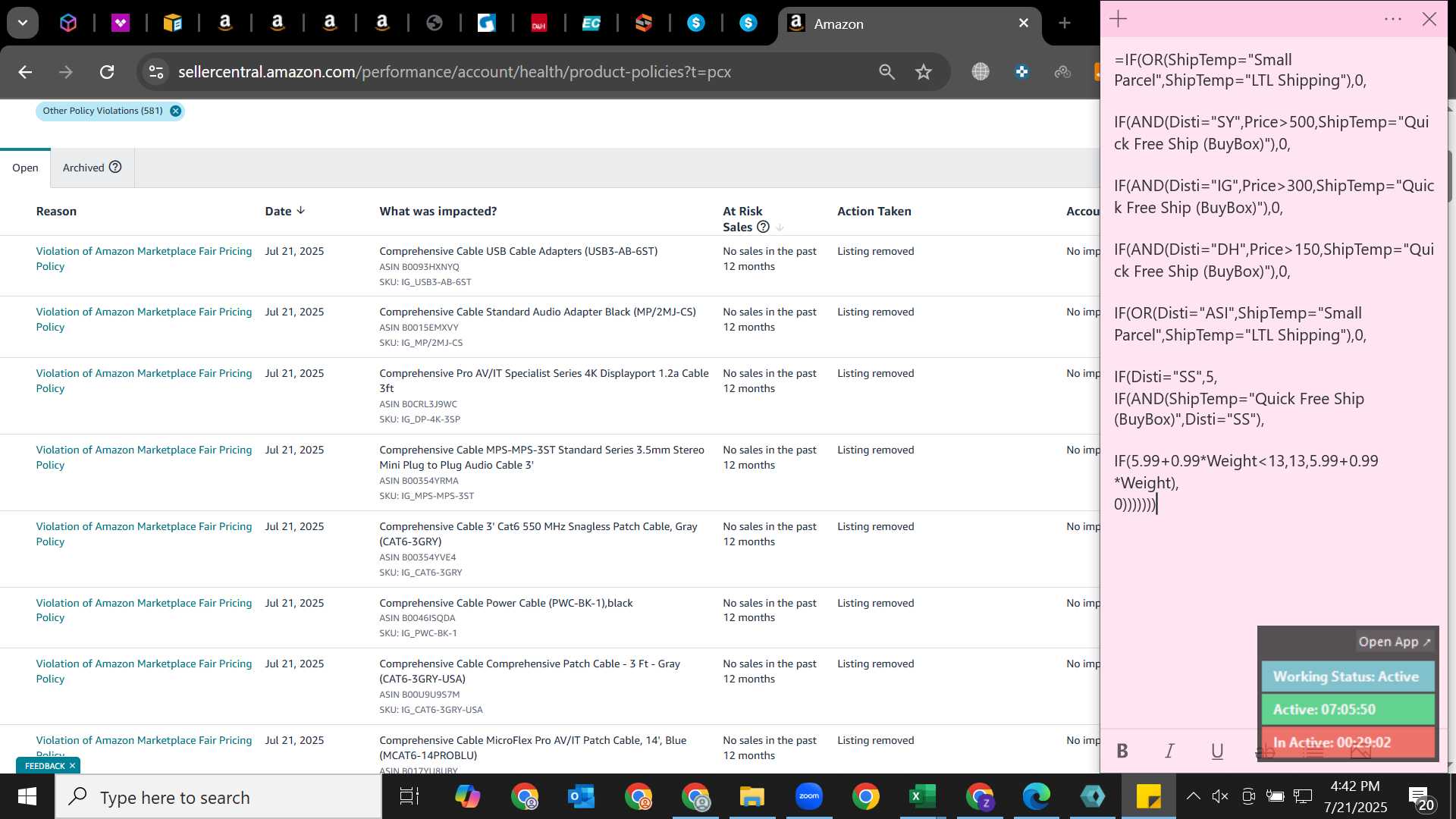Open the Fair Pricing violation for MP/2MJ-CS adapter
This screenshot has width=1456, height=819.
[x=144, y=319]
